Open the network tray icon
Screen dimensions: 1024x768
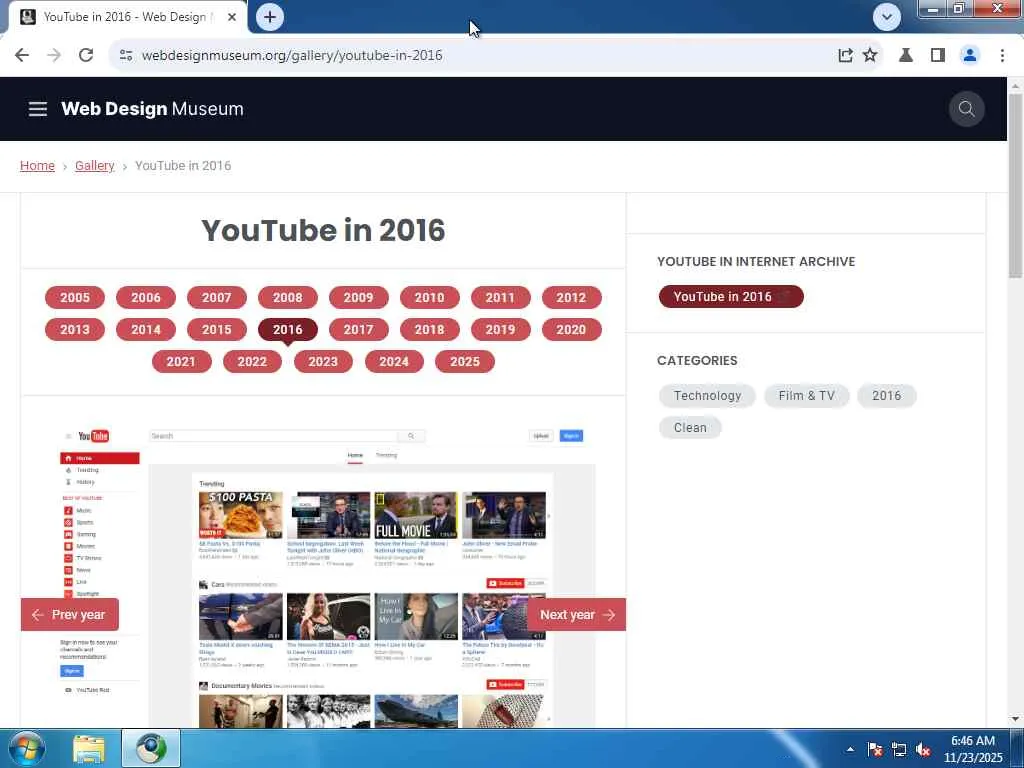[899, 749]
